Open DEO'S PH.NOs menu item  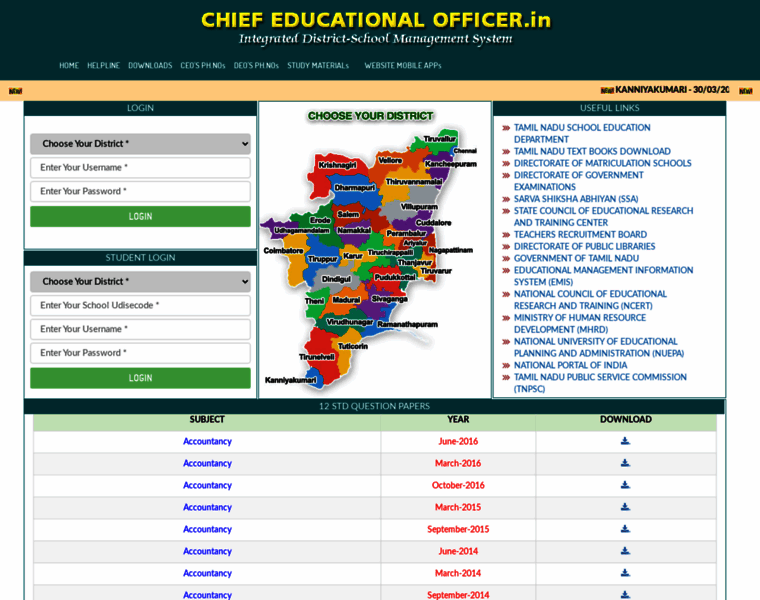(256, 65)
